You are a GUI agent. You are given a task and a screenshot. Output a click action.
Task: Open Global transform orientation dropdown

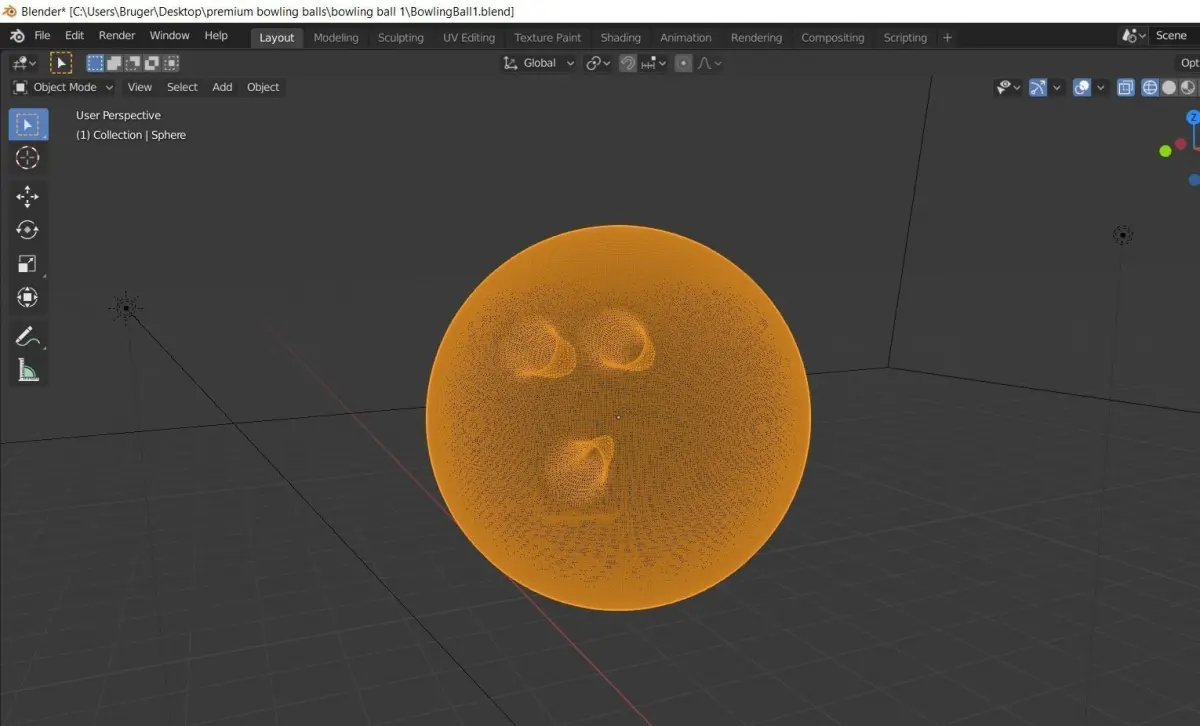coord(539,63)
